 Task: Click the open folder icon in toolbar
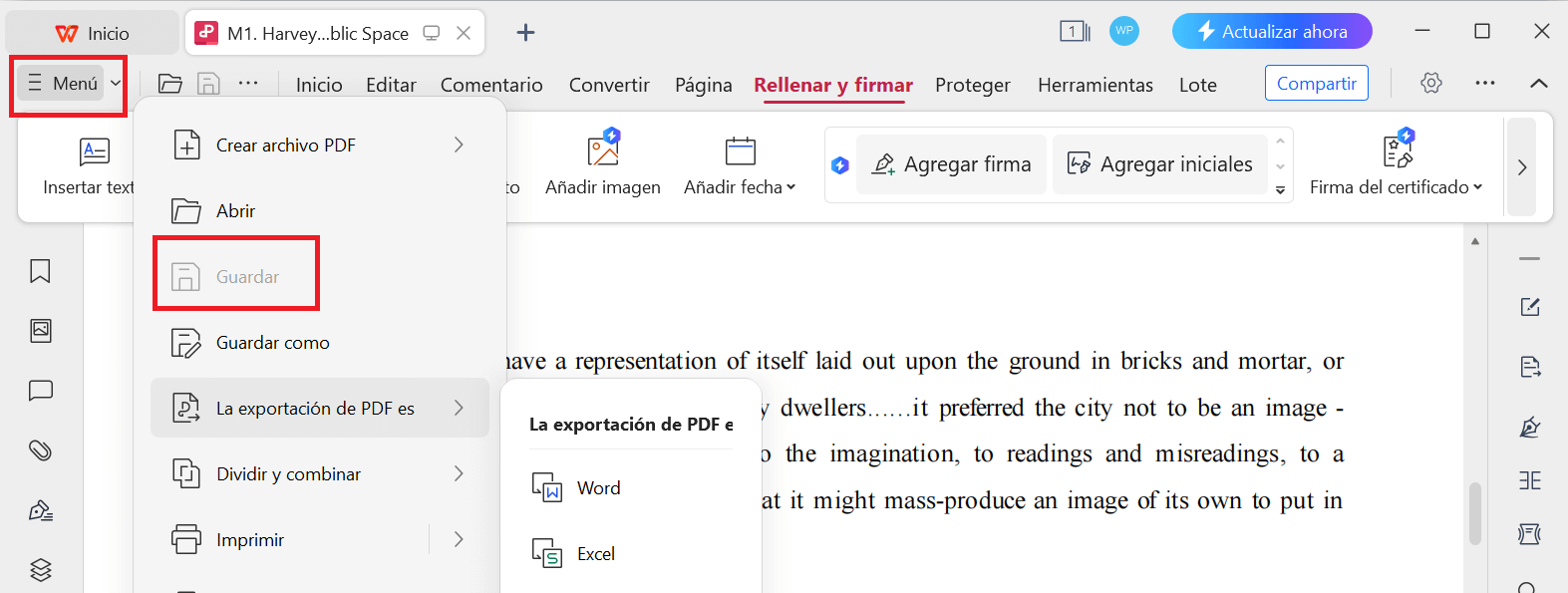pyautogui.click(x=170, y=84)
